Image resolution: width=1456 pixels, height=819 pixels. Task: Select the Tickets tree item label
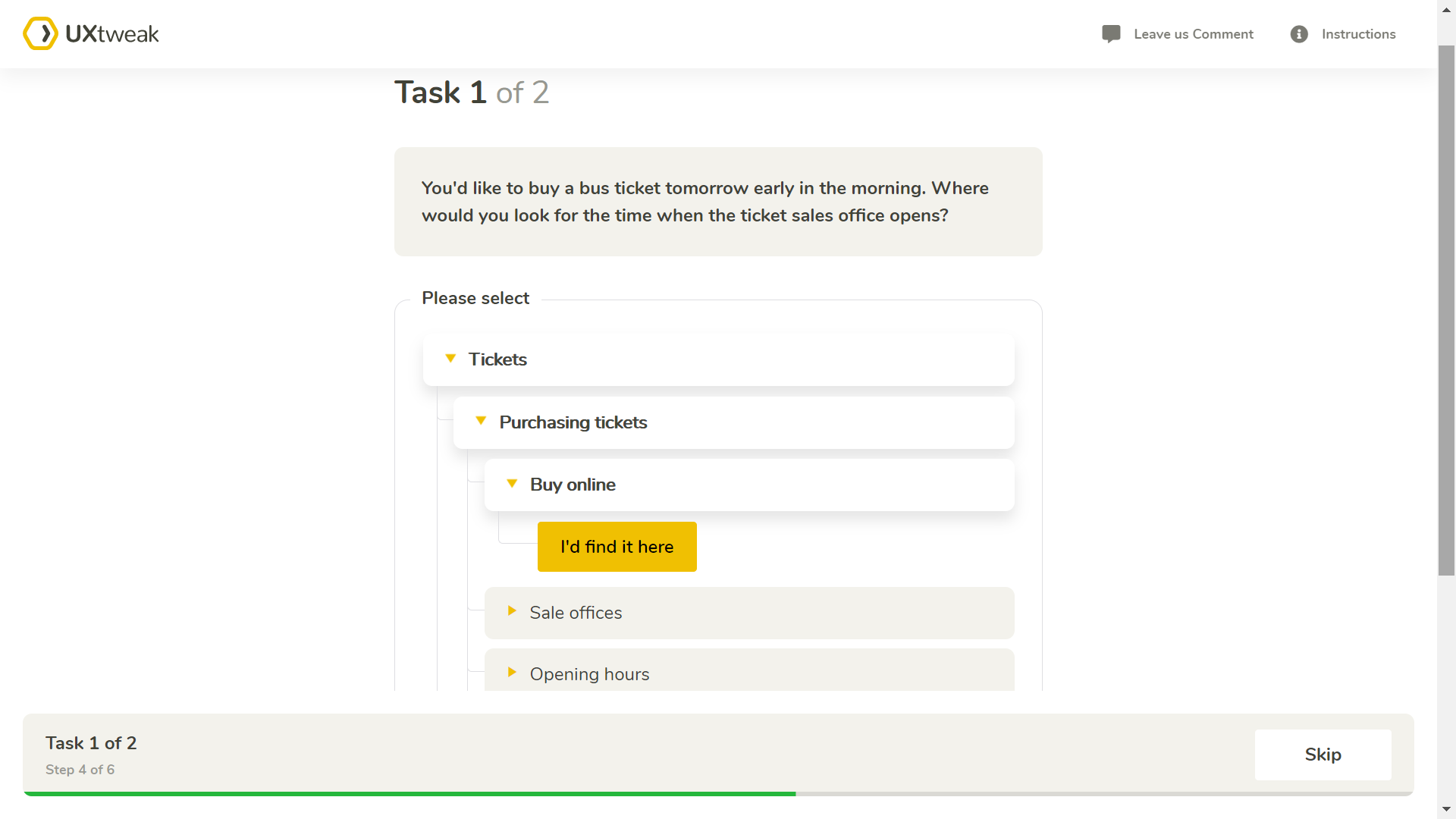497,359
